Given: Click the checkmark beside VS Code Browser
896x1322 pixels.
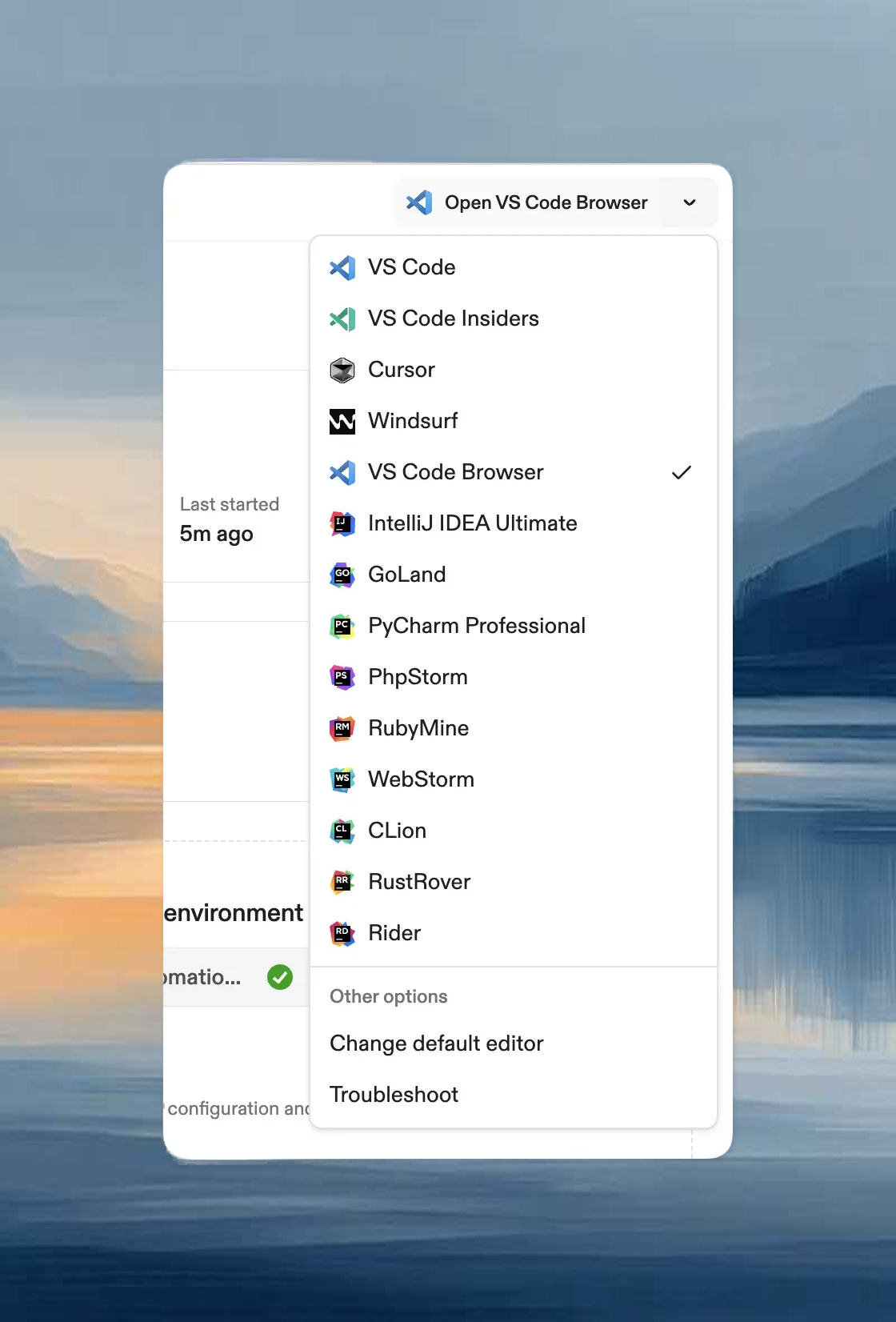Looking at the screenshot, I should pyautogui.click(x=682, y=472).
